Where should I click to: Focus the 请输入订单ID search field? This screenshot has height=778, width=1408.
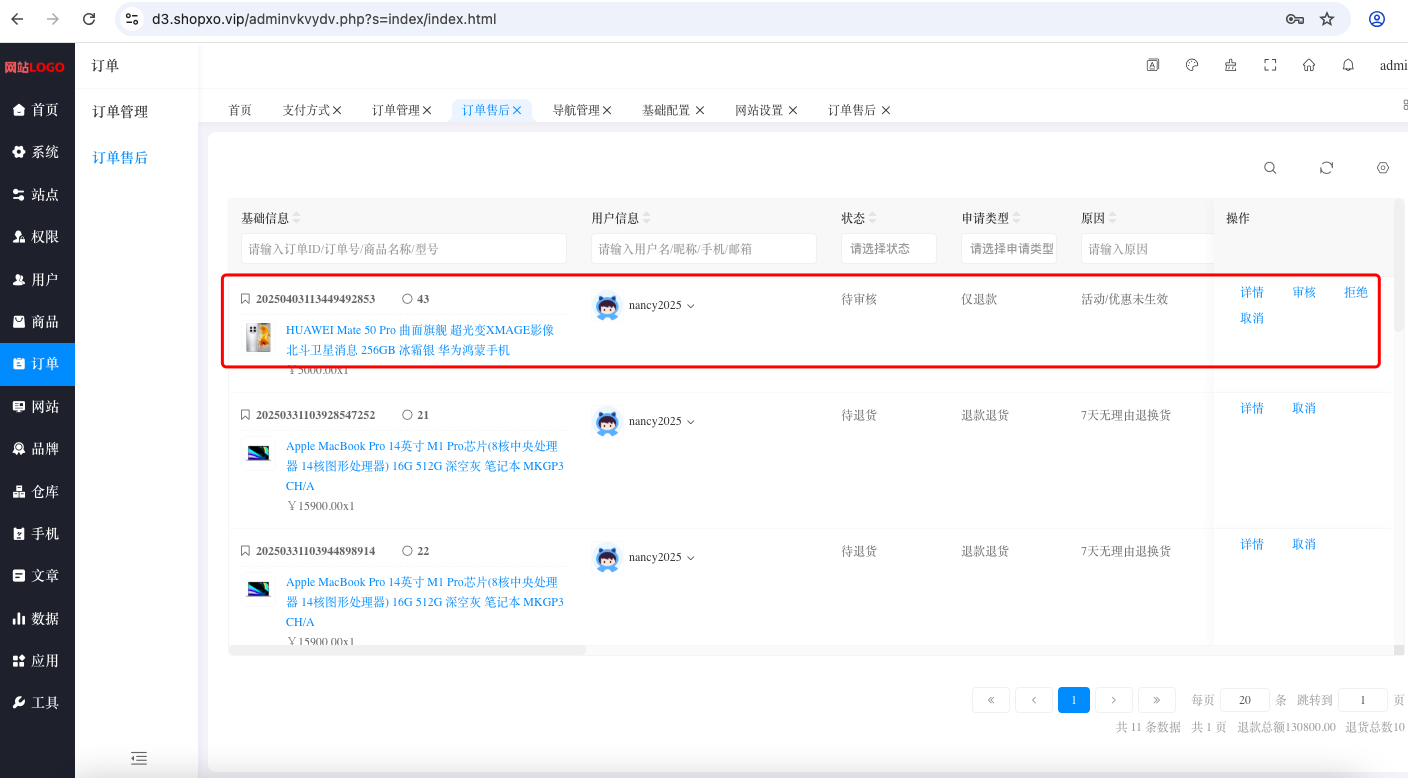pos(404,249)
